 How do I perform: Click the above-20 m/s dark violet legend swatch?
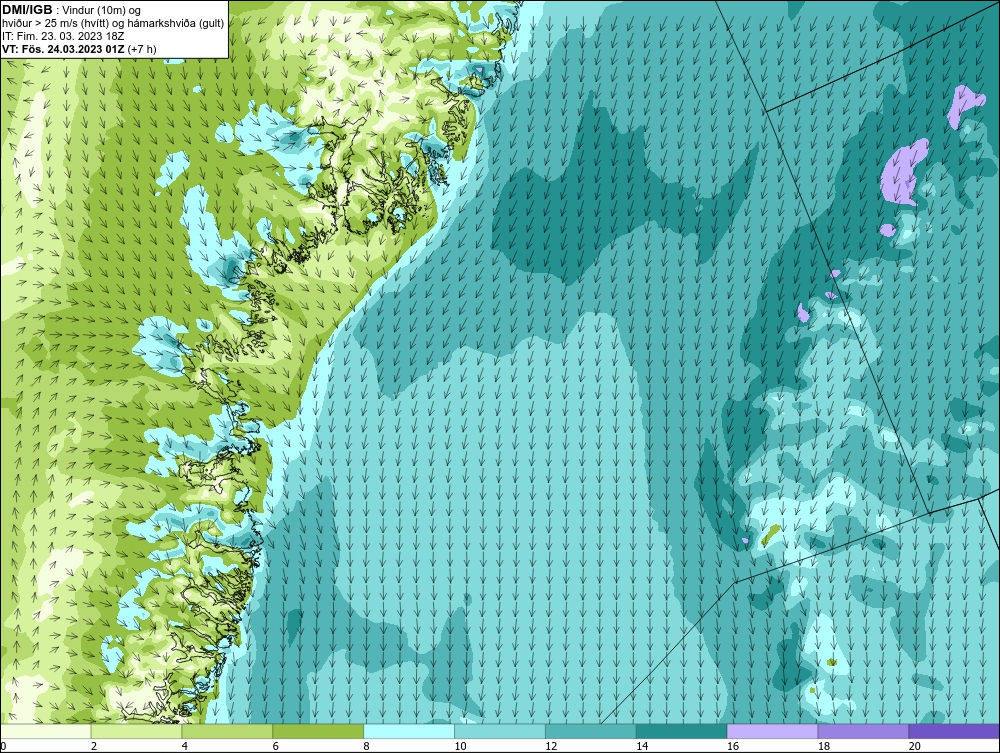coord(954,731)
